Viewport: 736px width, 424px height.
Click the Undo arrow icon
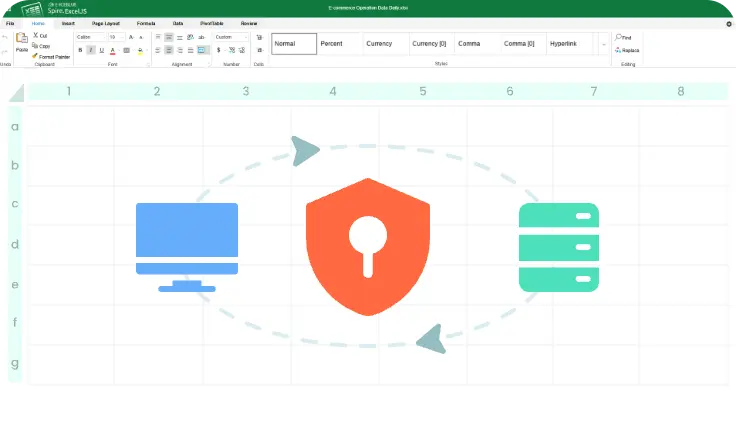click(x=5, y=38)
